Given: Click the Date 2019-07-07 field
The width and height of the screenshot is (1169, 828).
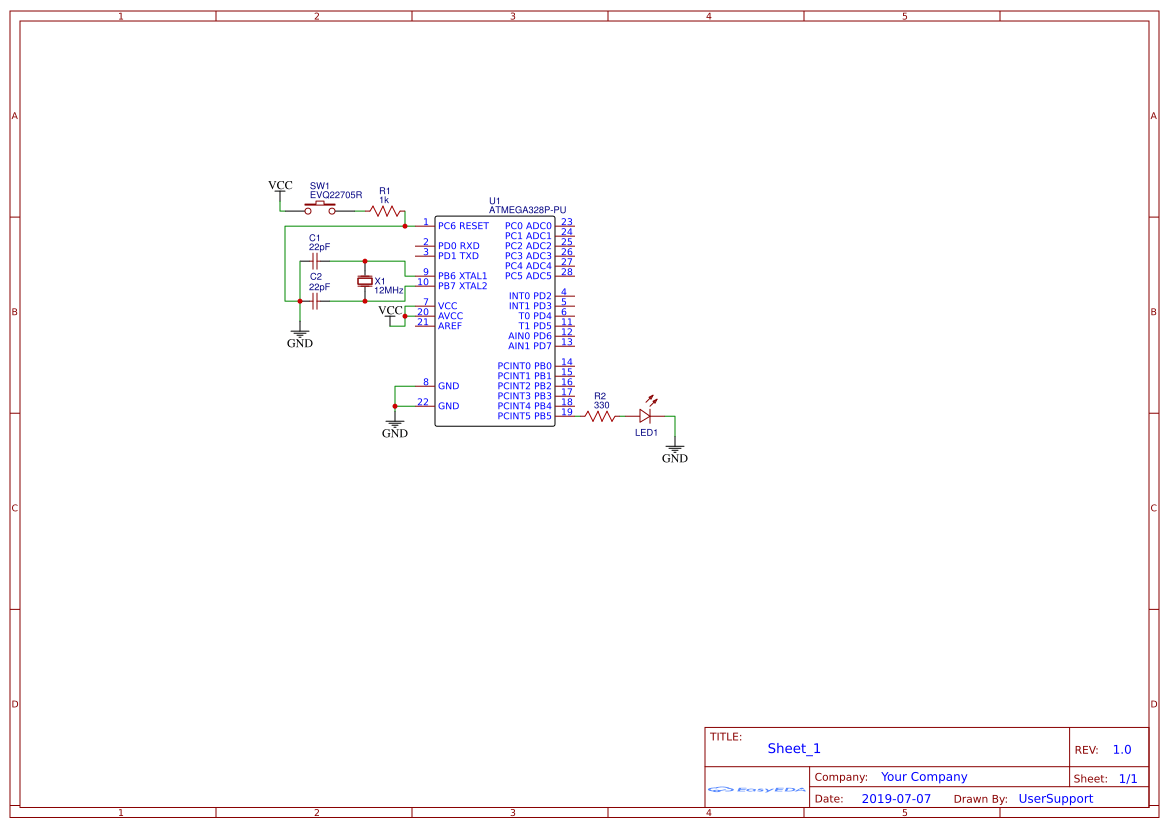Looking at the screenshot, I should pyautogui.click(x=898, y=799).
